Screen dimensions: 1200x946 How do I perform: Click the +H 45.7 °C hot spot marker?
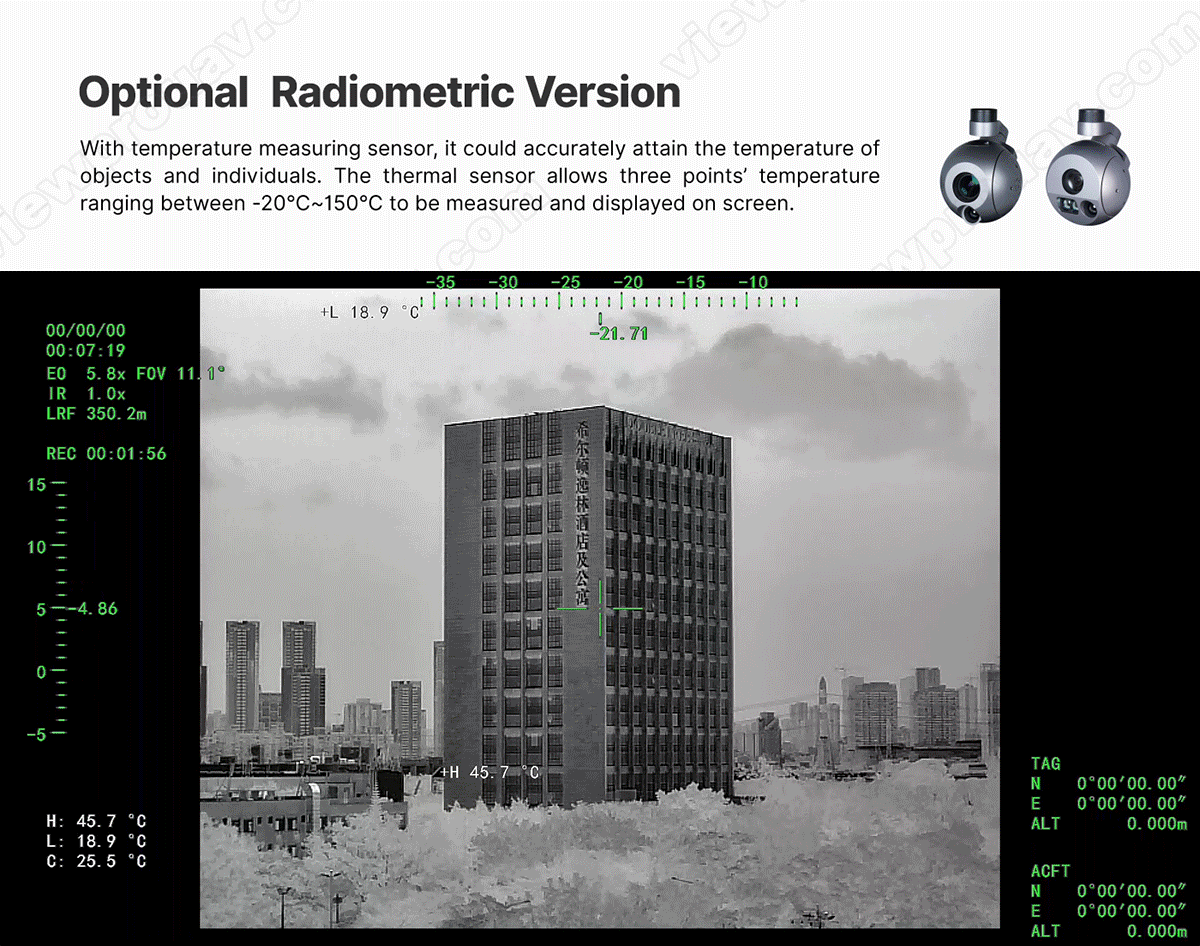490,772
